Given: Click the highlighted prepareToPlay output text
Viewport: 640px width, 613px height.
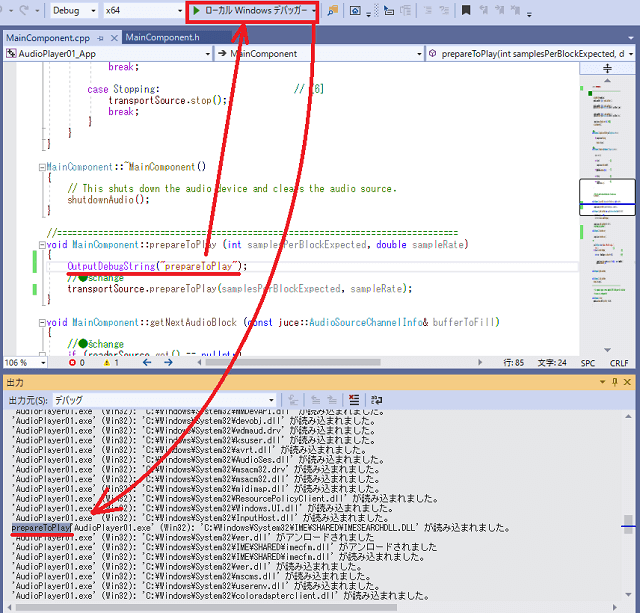Looking at the screenshot, I should [42, 528].
